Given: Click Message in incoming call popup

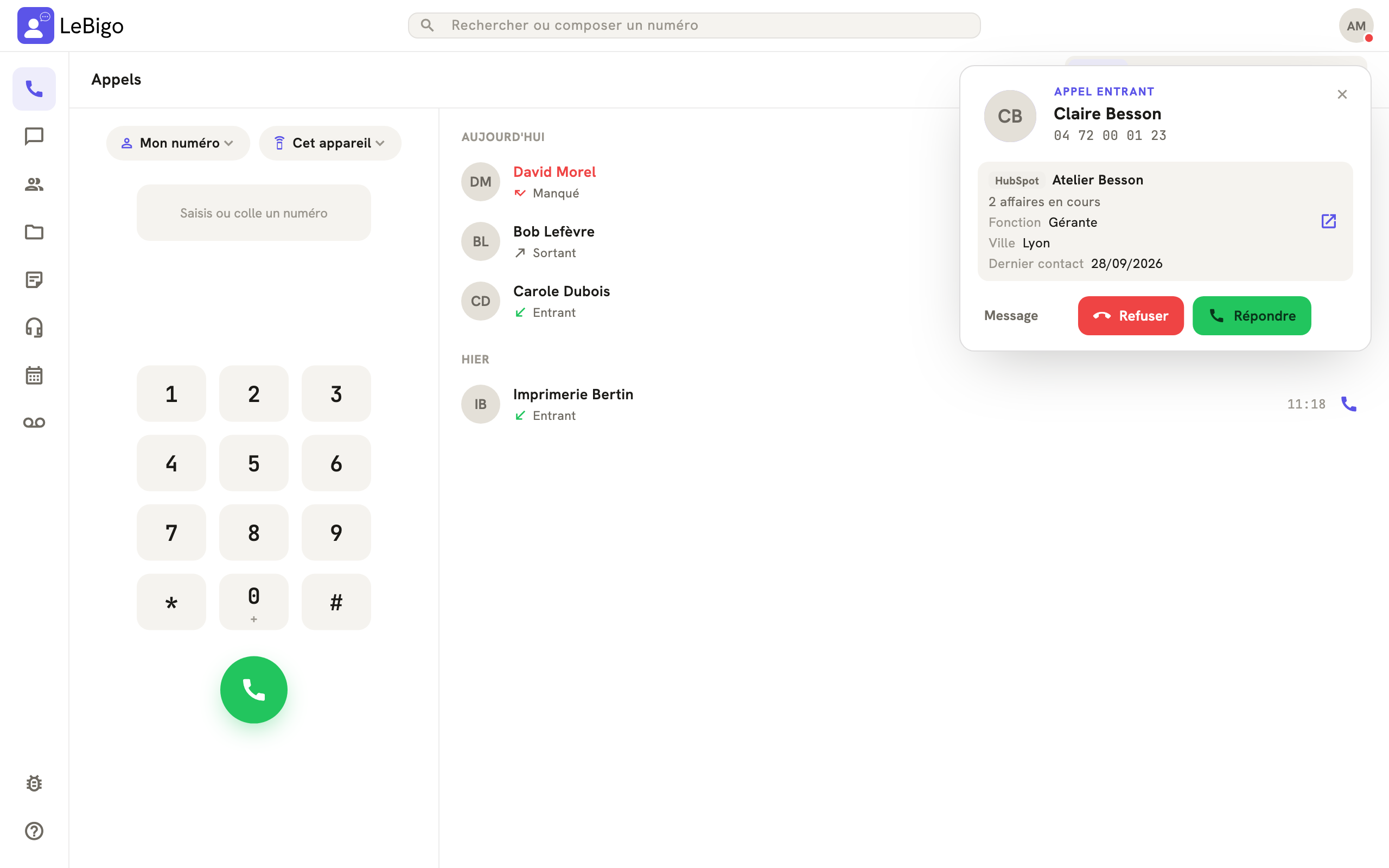Looking at the screenshot, I should click(1011, 316).
